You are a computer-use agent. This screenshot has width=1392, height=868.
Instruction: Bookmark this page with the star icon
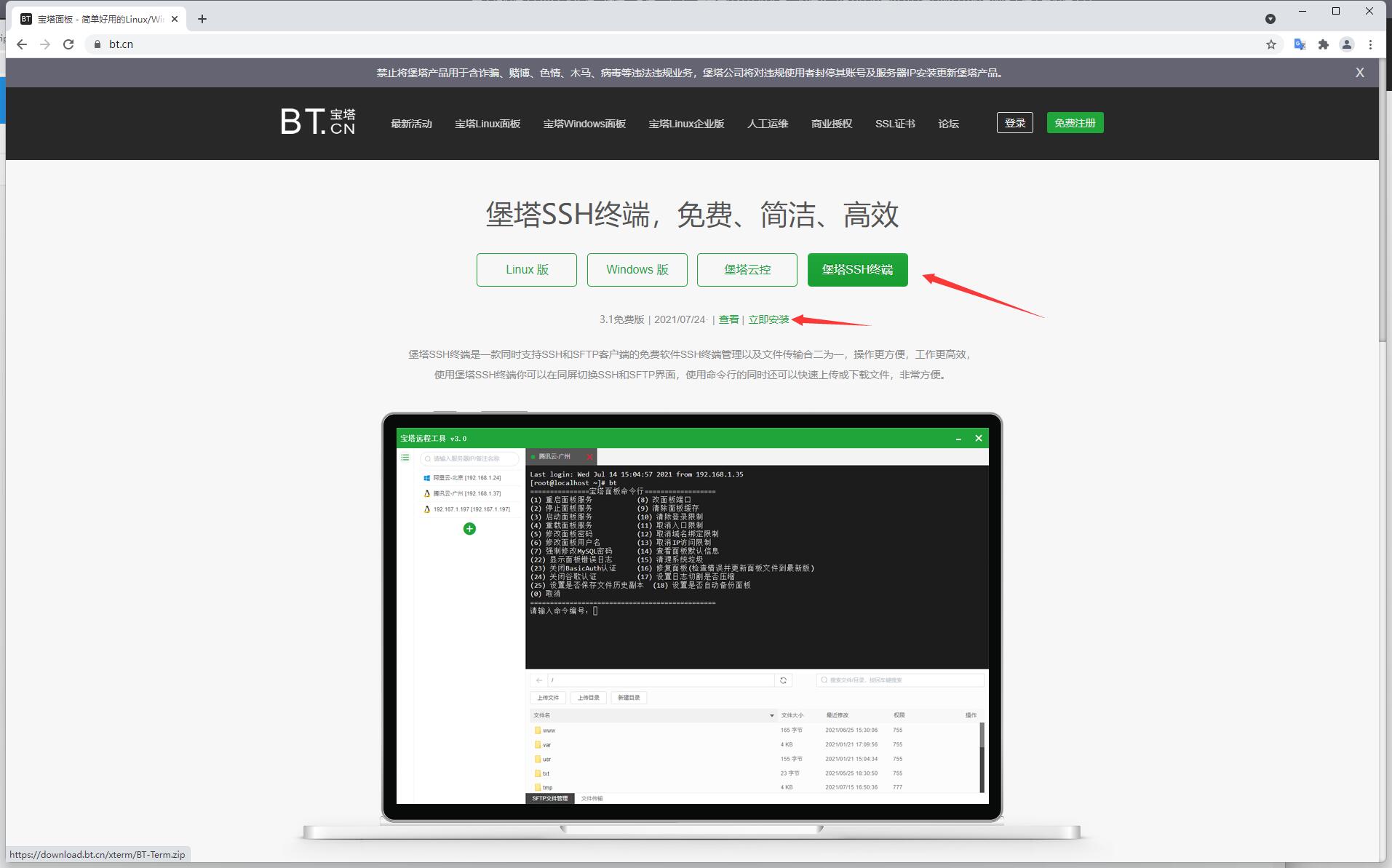click(x=1271, y=44)
